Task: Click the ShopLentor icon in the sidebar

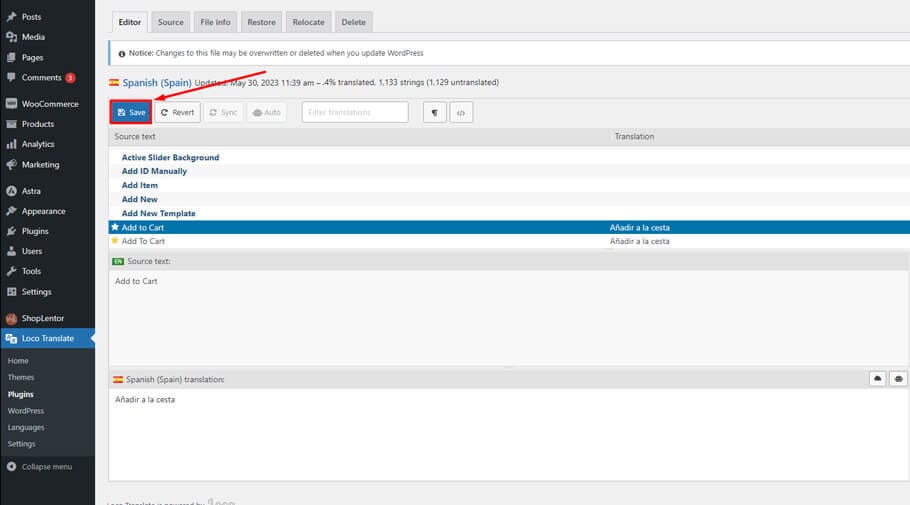Action: (x=11, y=318)
